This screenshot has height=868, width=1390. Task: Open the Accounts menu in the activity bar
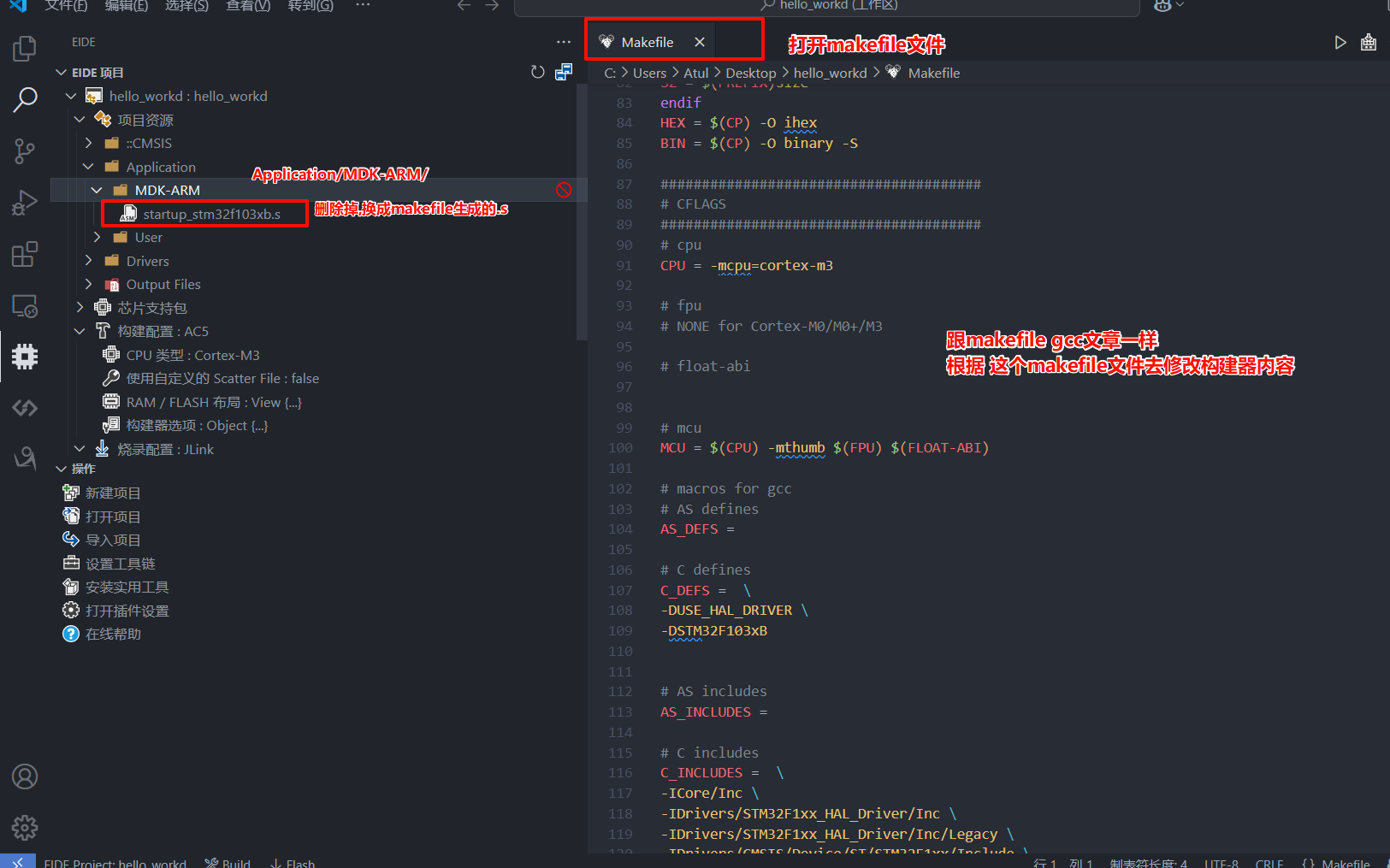pos(25,776)
